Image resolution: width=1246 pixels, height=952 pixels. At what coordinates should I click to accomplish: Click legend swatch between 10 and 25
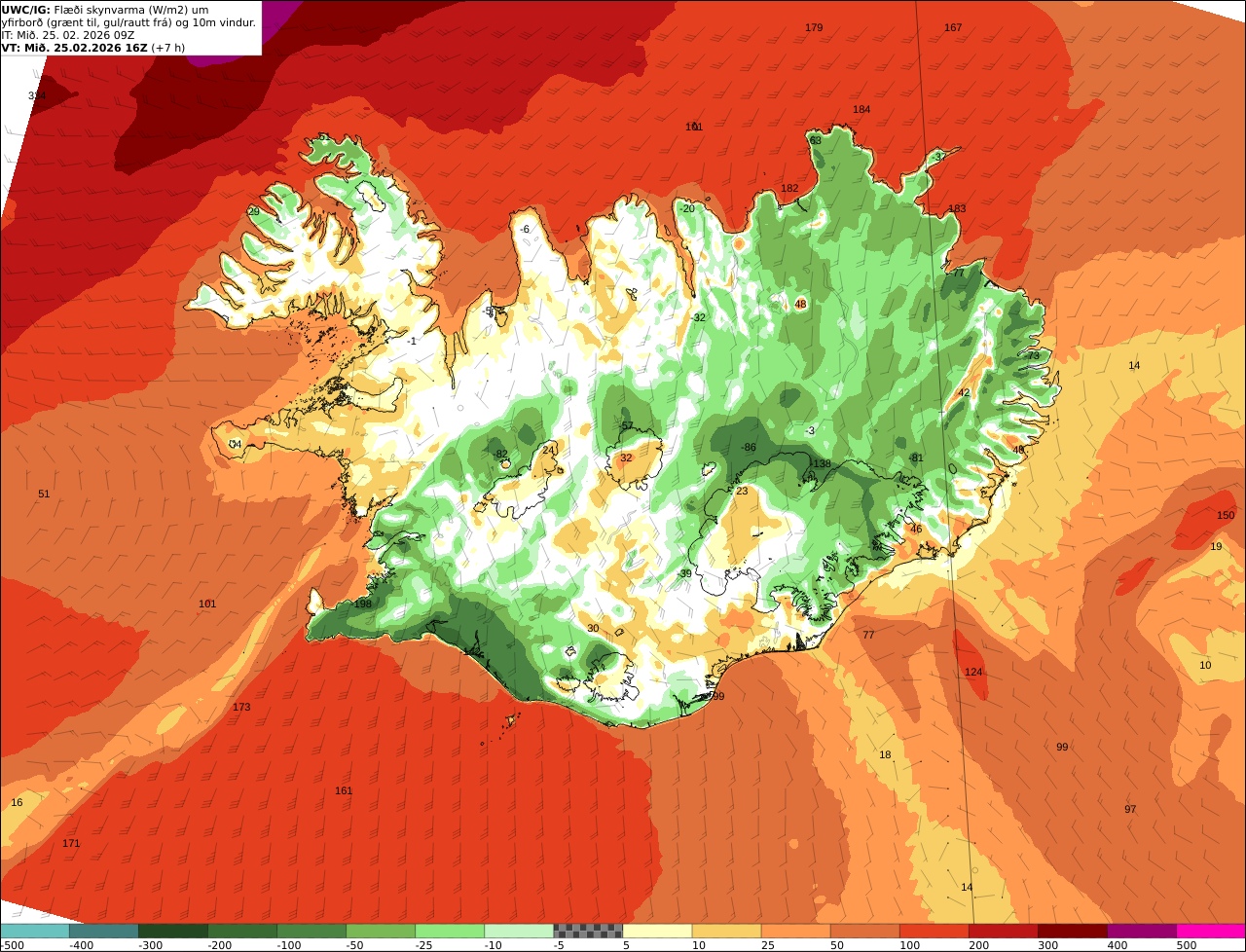pos(726,931)
